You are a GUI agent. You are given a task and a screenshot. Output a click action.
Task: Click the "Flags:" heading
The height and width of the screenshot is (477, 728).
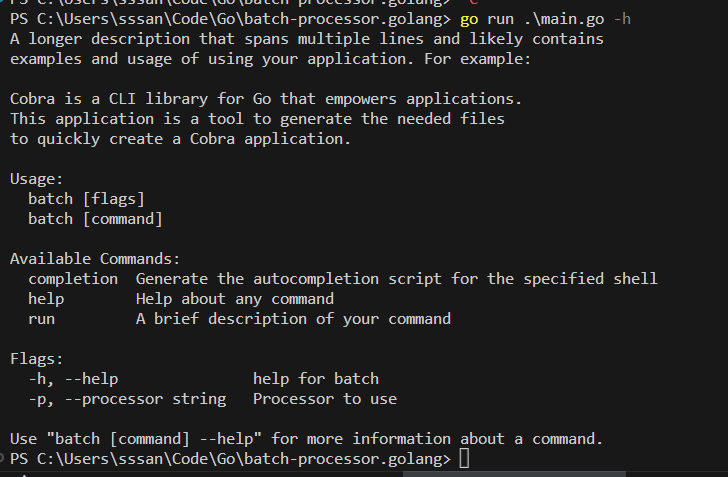pos(37,359)
